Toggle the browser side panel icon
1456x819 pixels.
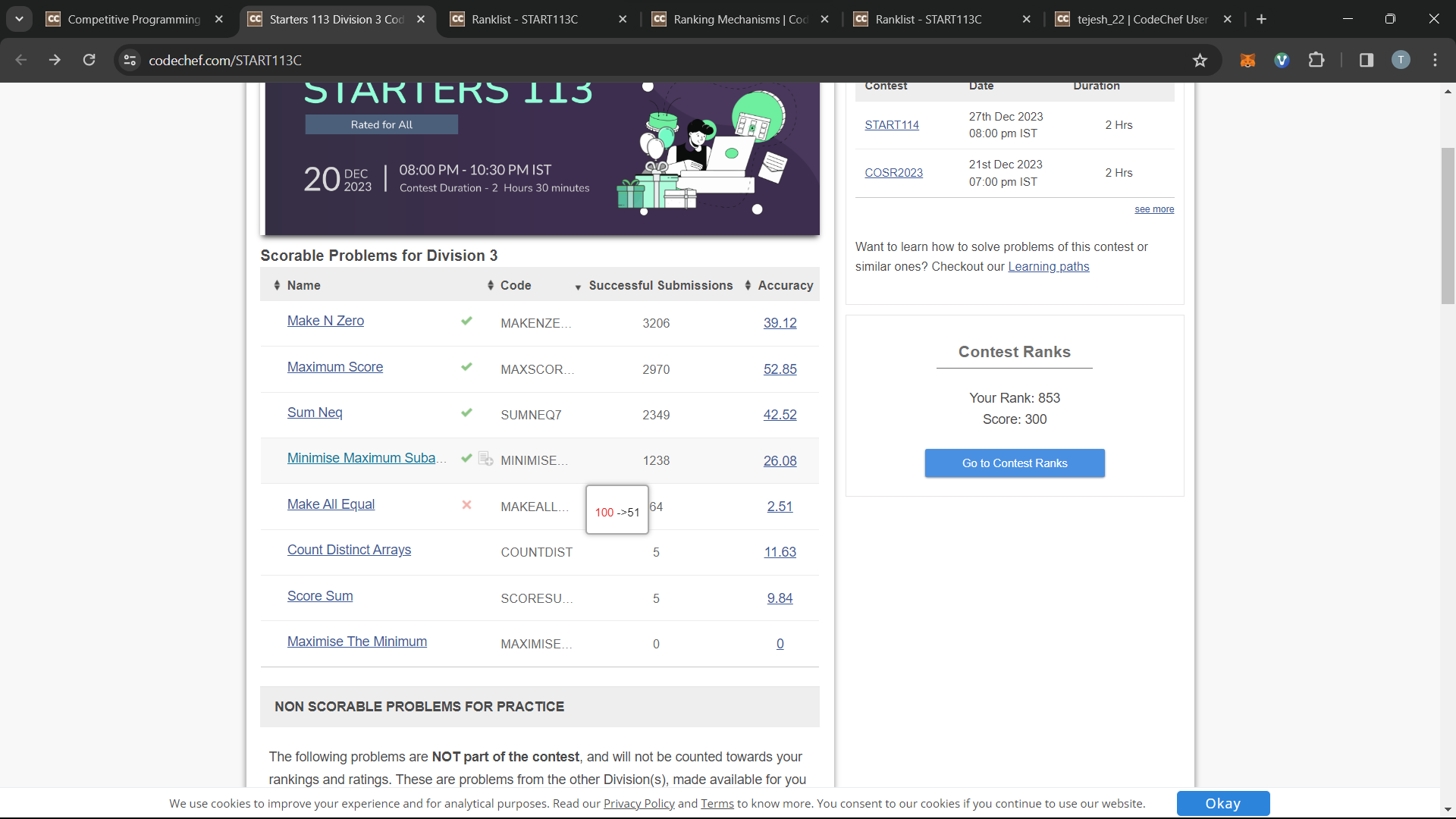1367,60
